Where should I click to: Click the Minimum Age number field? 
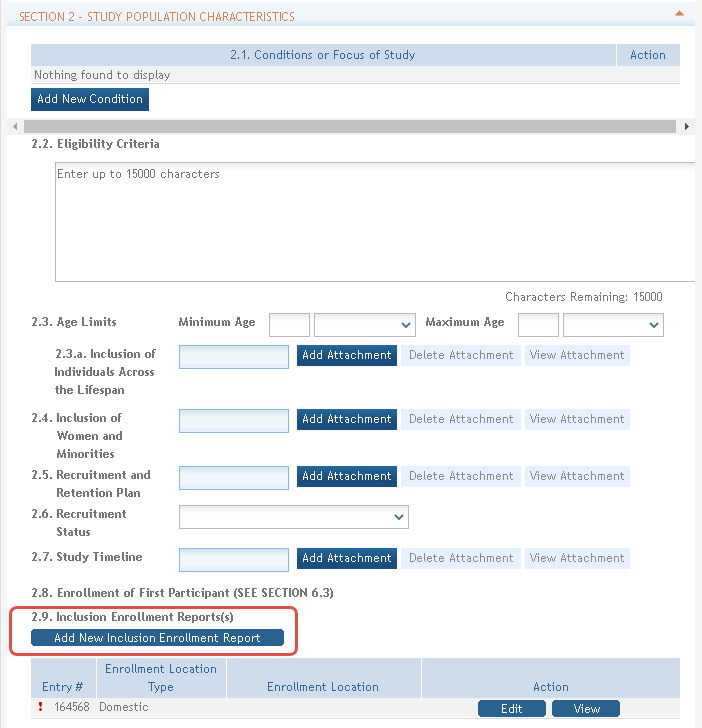pyautogui.click(x=289, y=325)
